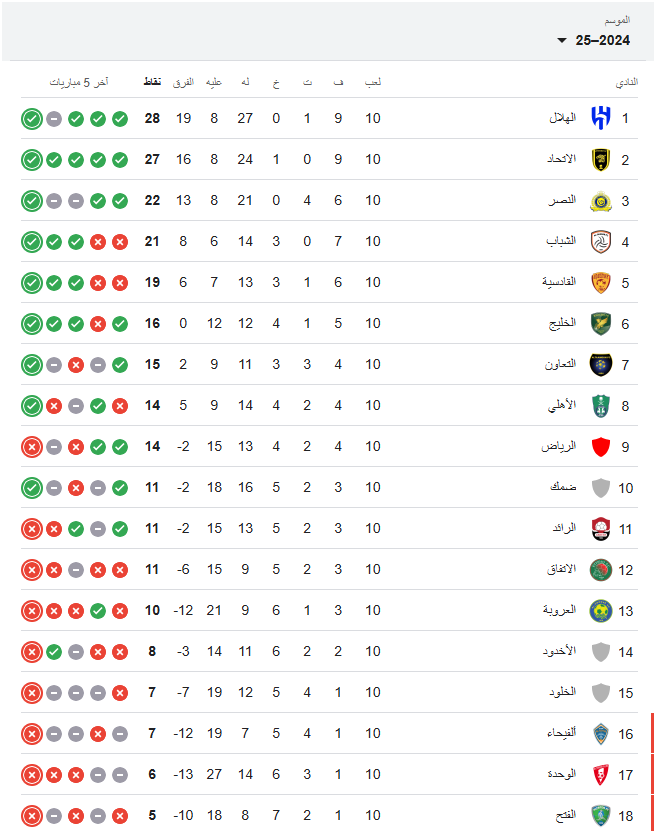Click the النادي club column header

point(627,82)
